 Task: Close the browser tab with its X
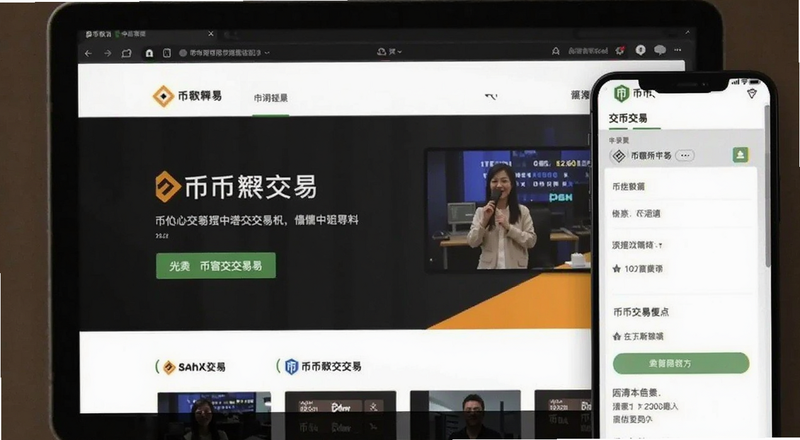[211, 34]
